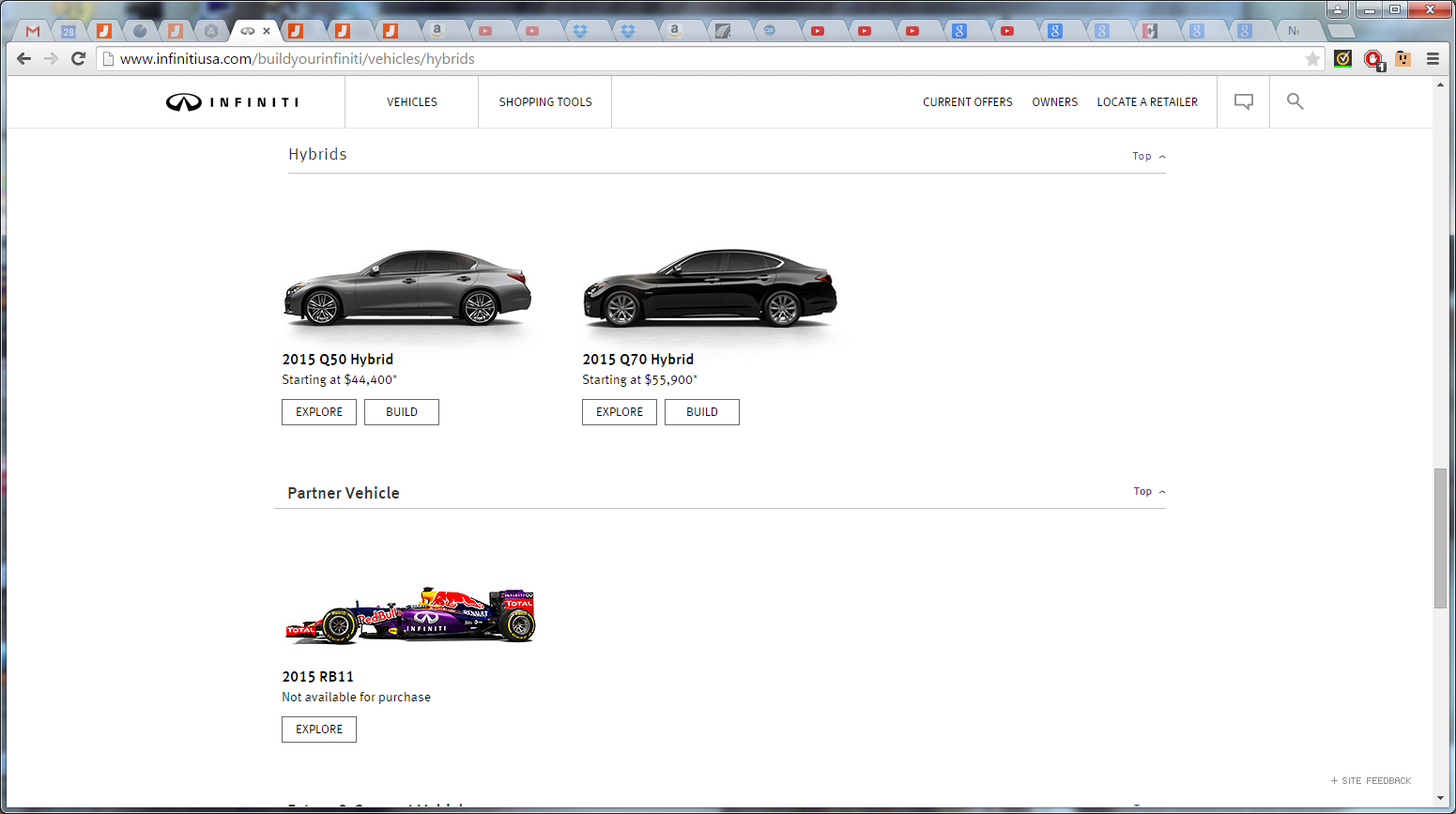Screen dimensions: 1456x814
Task: Click 'Starting at $44,400' price text
Action: coord(340,380)
